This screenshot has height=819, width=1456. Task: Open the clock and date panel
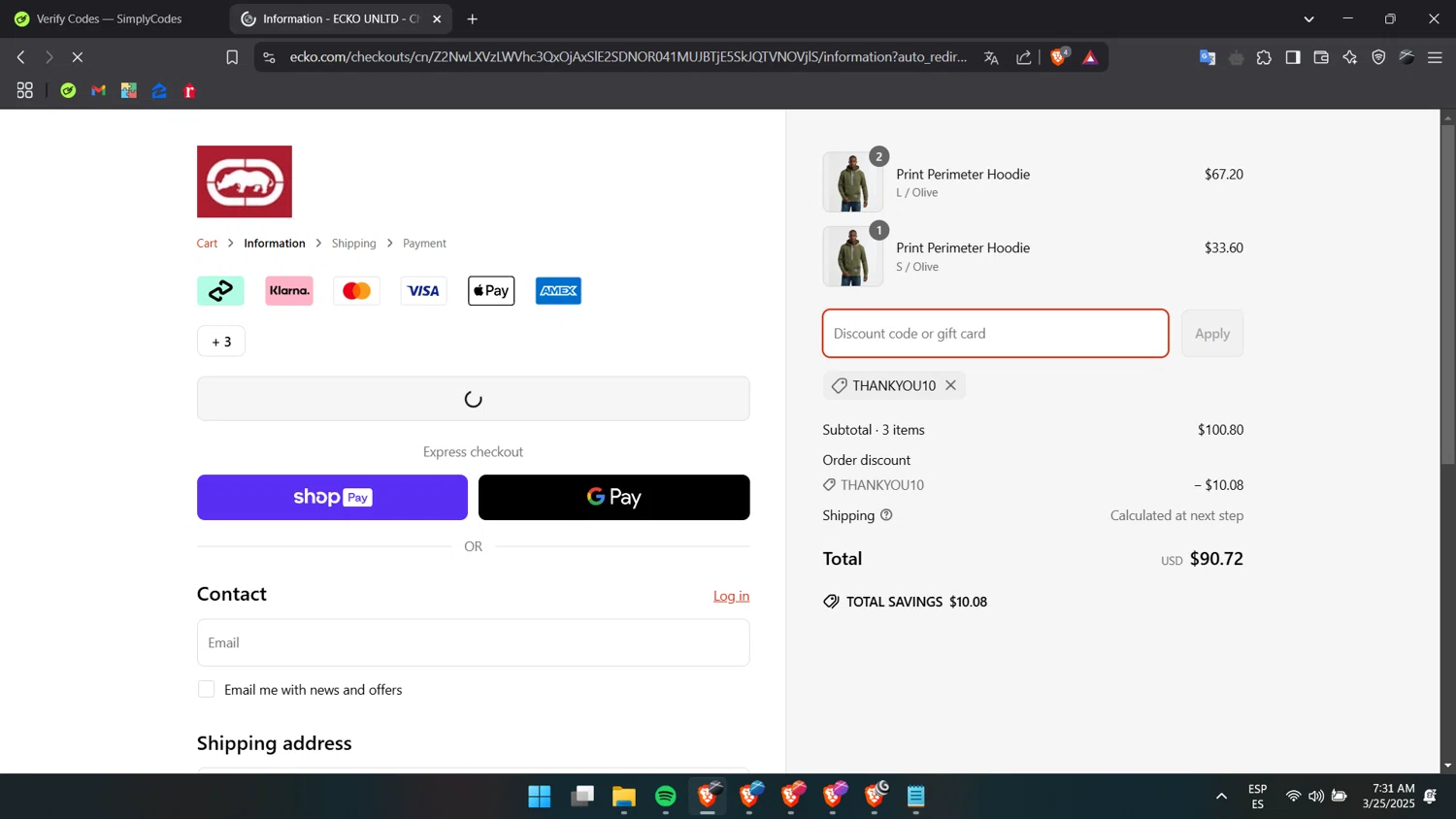pyautogui.click(x=1388, y=797)
